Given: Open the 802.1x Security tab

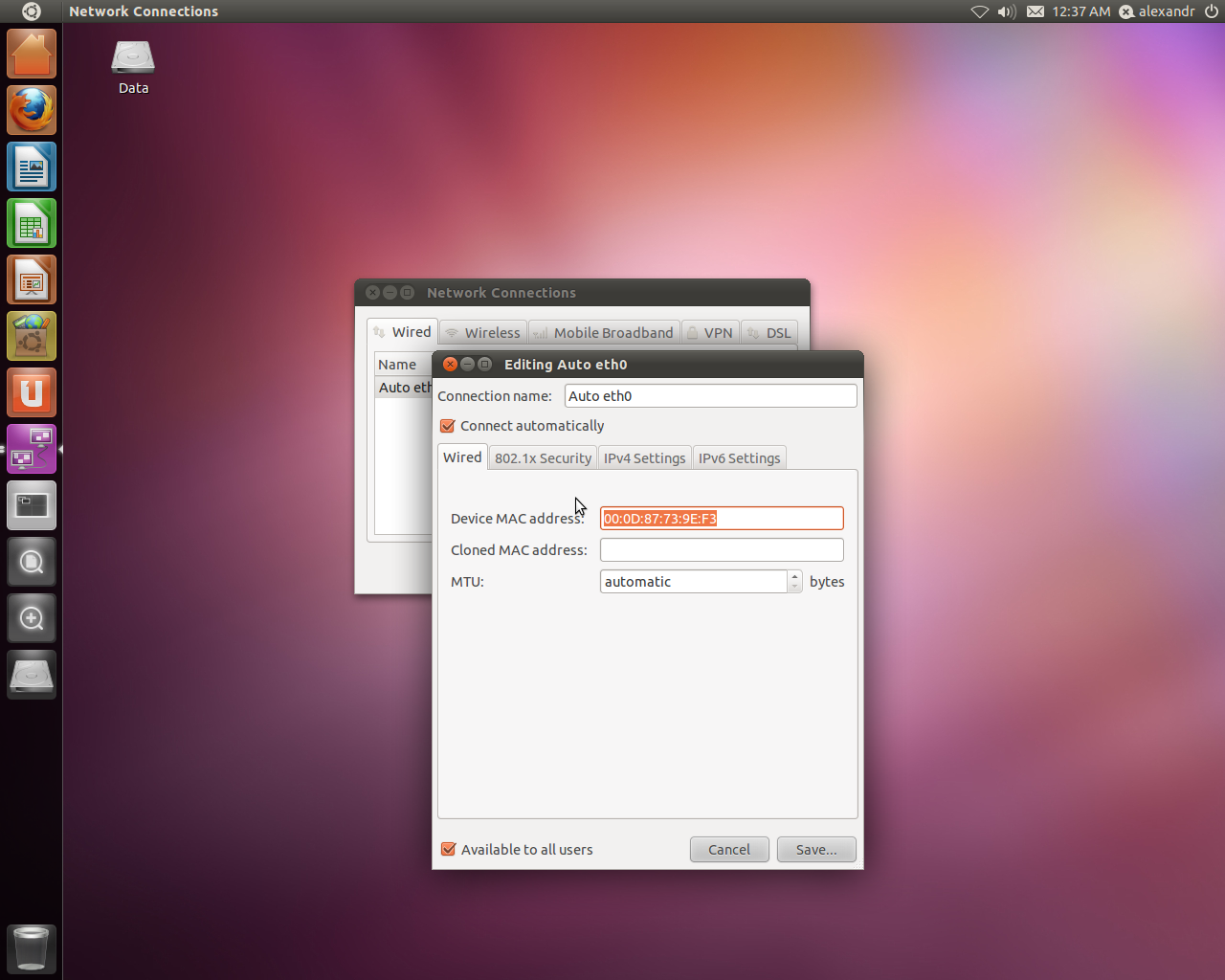Looking at the screenshot, I should [543, 458].
